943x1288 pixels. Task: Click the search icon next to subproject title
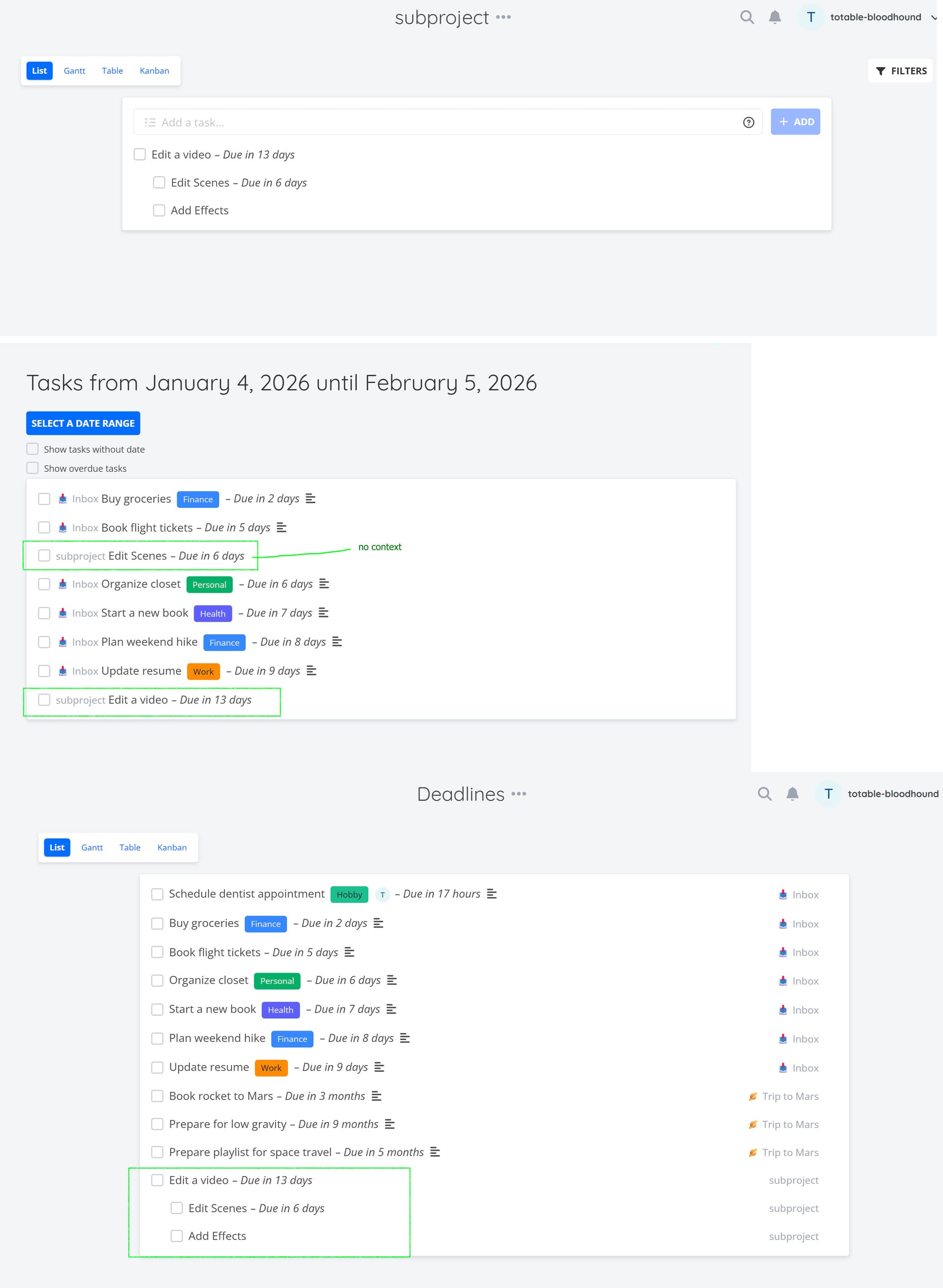[x=747, y=17]
